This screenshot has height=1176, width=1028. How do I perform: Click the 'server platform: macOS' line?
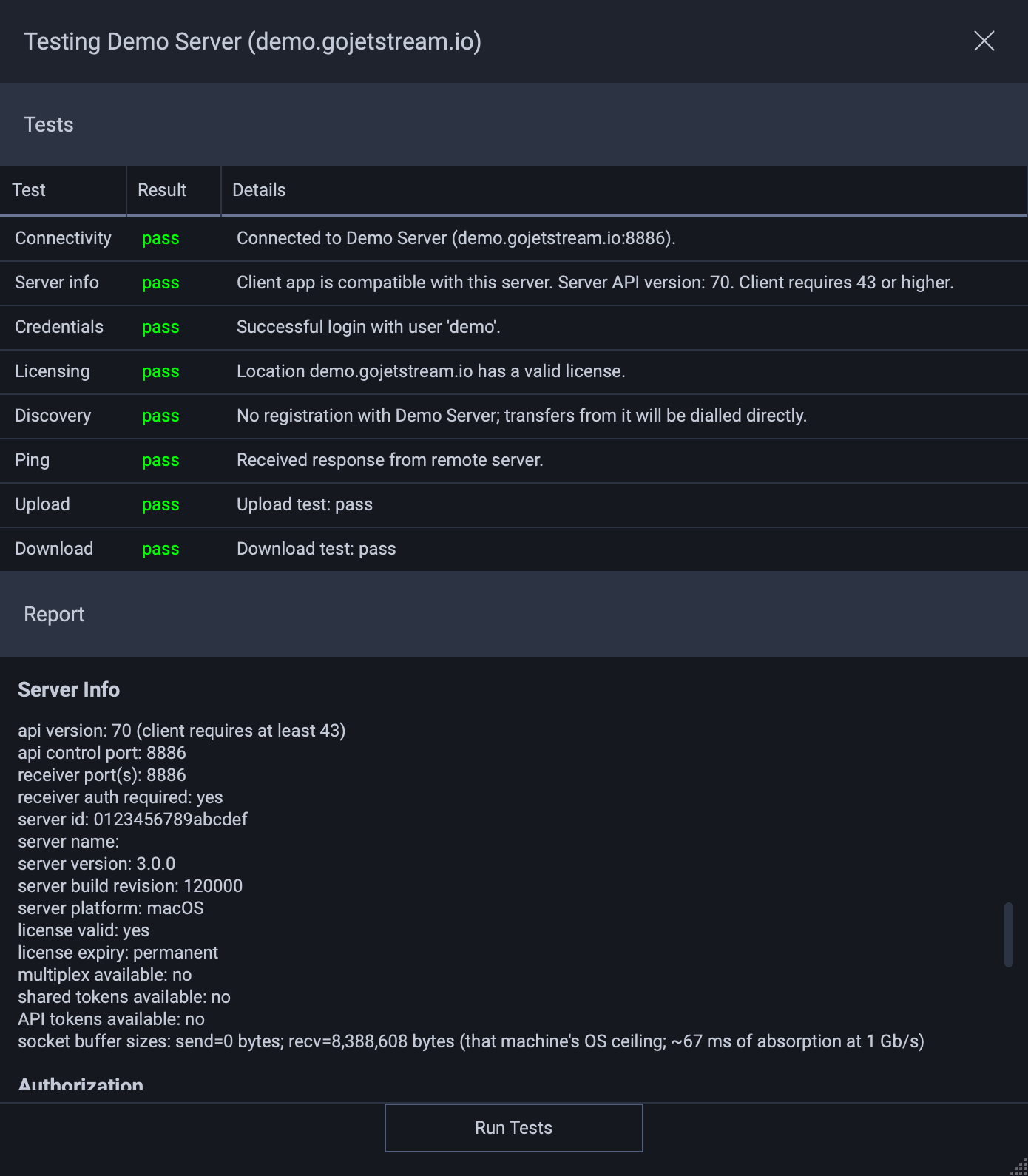pyautogui.click(x=111, y=908)
